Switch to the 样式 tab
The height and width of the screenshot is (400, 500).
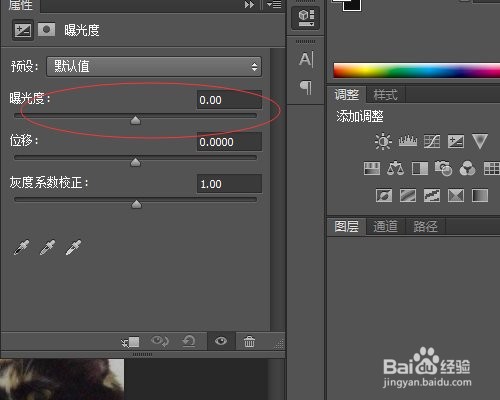(x=386, y=95)
